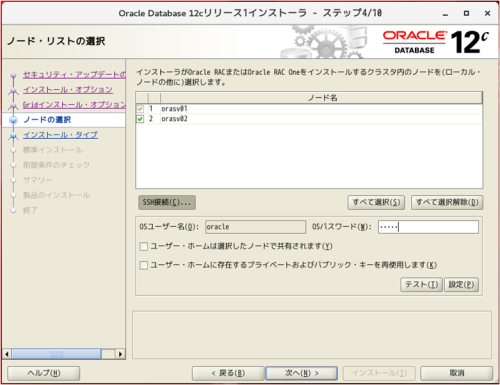
Task: Select the ノードの選択 step in sidebar
Action: pyautogui.click(x=47, y=120)
